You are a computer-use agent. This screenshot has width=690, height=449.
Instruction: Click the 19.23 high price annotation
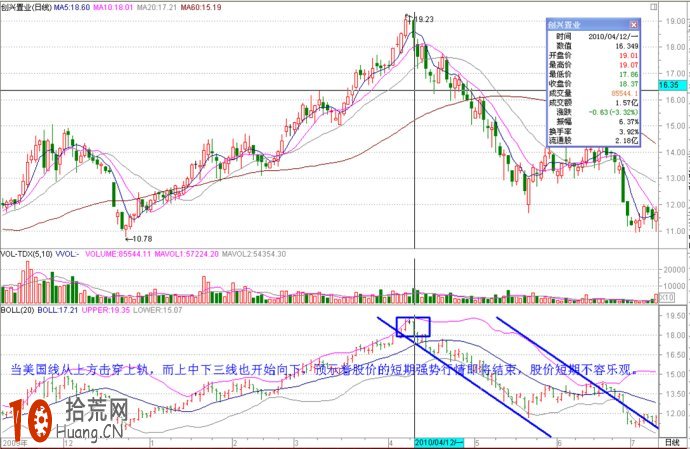tap(424, 19)
